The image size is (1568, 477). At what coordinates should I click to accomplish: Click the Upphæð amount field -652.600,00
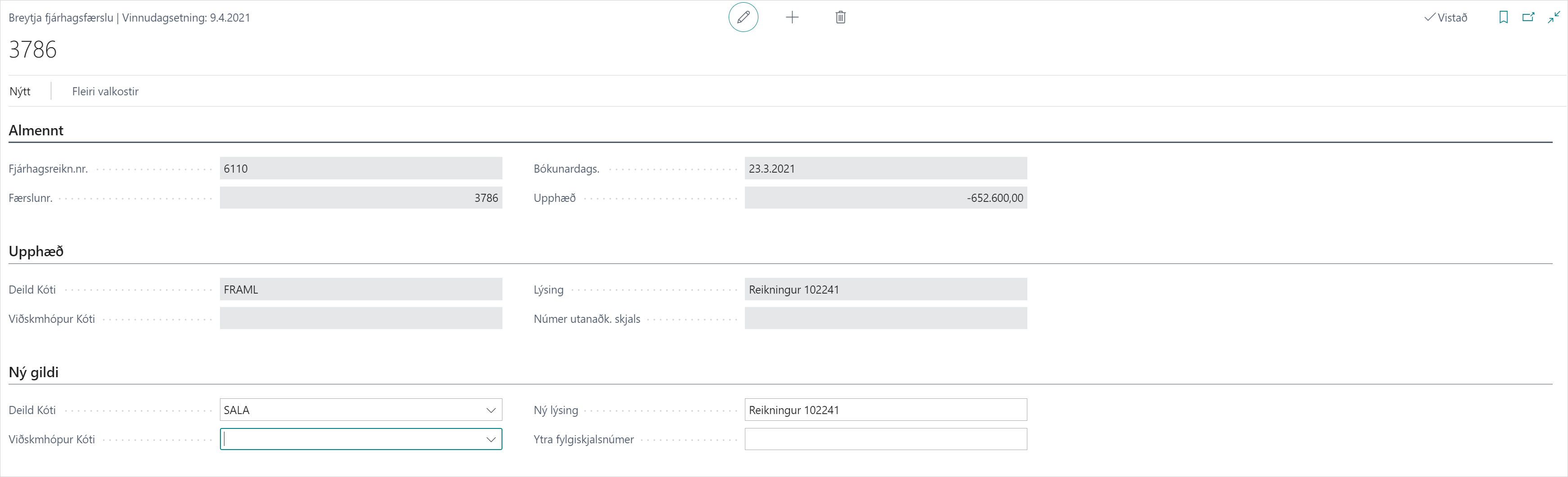point(885,198)
